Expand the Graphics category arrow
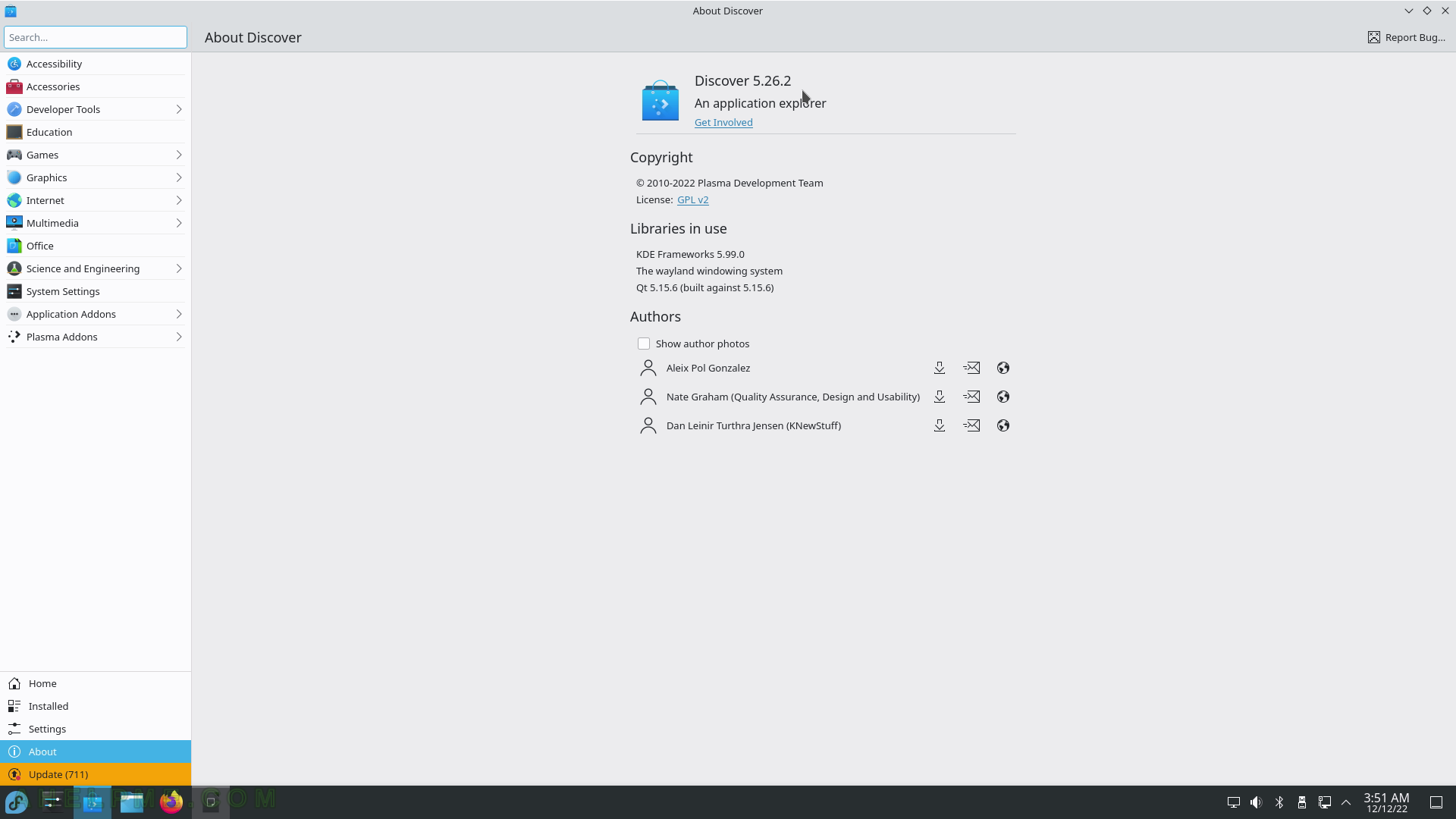 pyautogui.click(x=179, y=177)
